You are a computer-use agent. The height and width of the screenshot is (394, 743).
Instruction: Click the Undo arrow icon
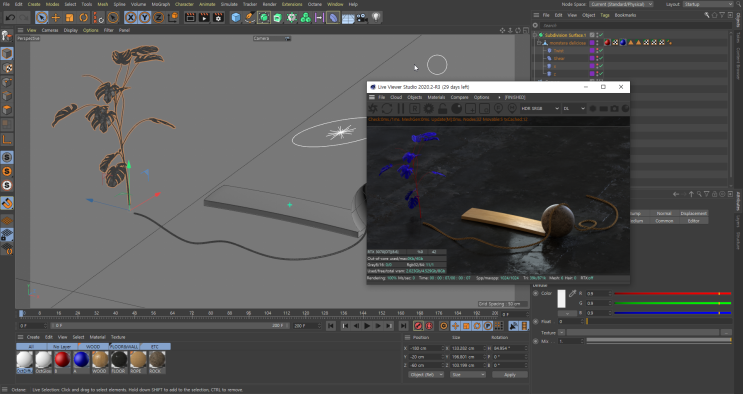(10, 18)
